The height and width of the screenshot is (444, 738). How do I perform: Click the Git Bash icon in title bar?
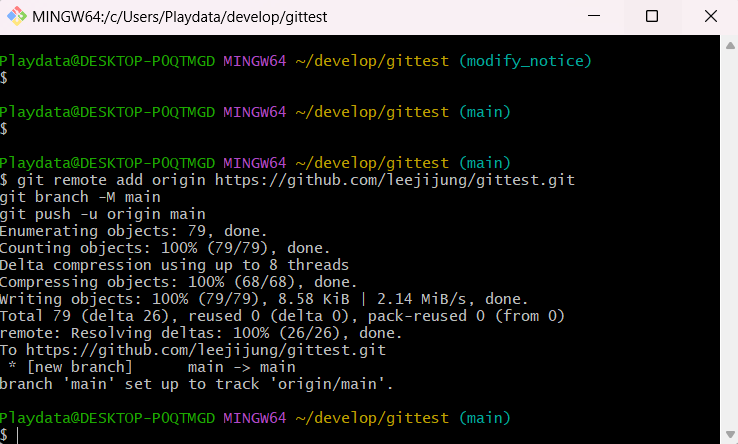(16, 16)
